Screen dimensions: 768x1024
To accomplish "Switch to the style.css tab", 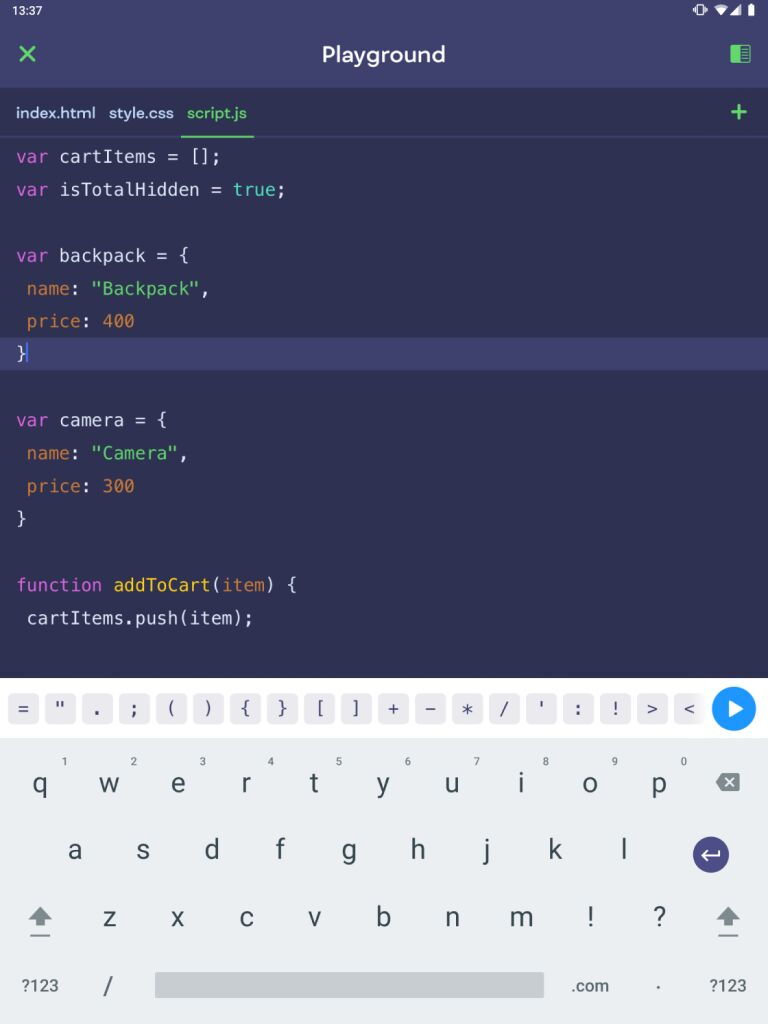I will click(x=141, y=113).
